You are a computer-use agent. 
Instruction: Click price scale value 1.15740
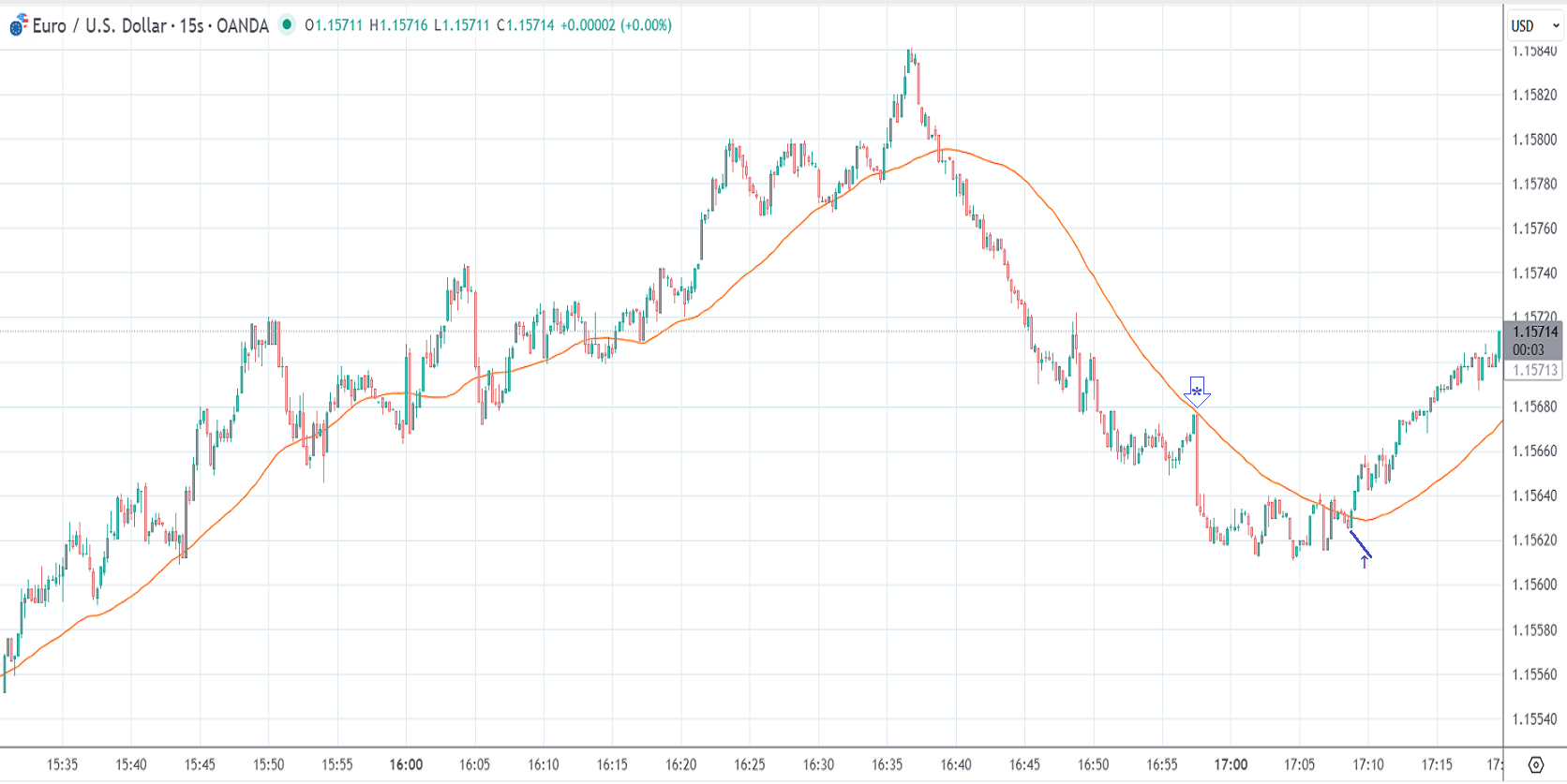(x=1534, y=274)
